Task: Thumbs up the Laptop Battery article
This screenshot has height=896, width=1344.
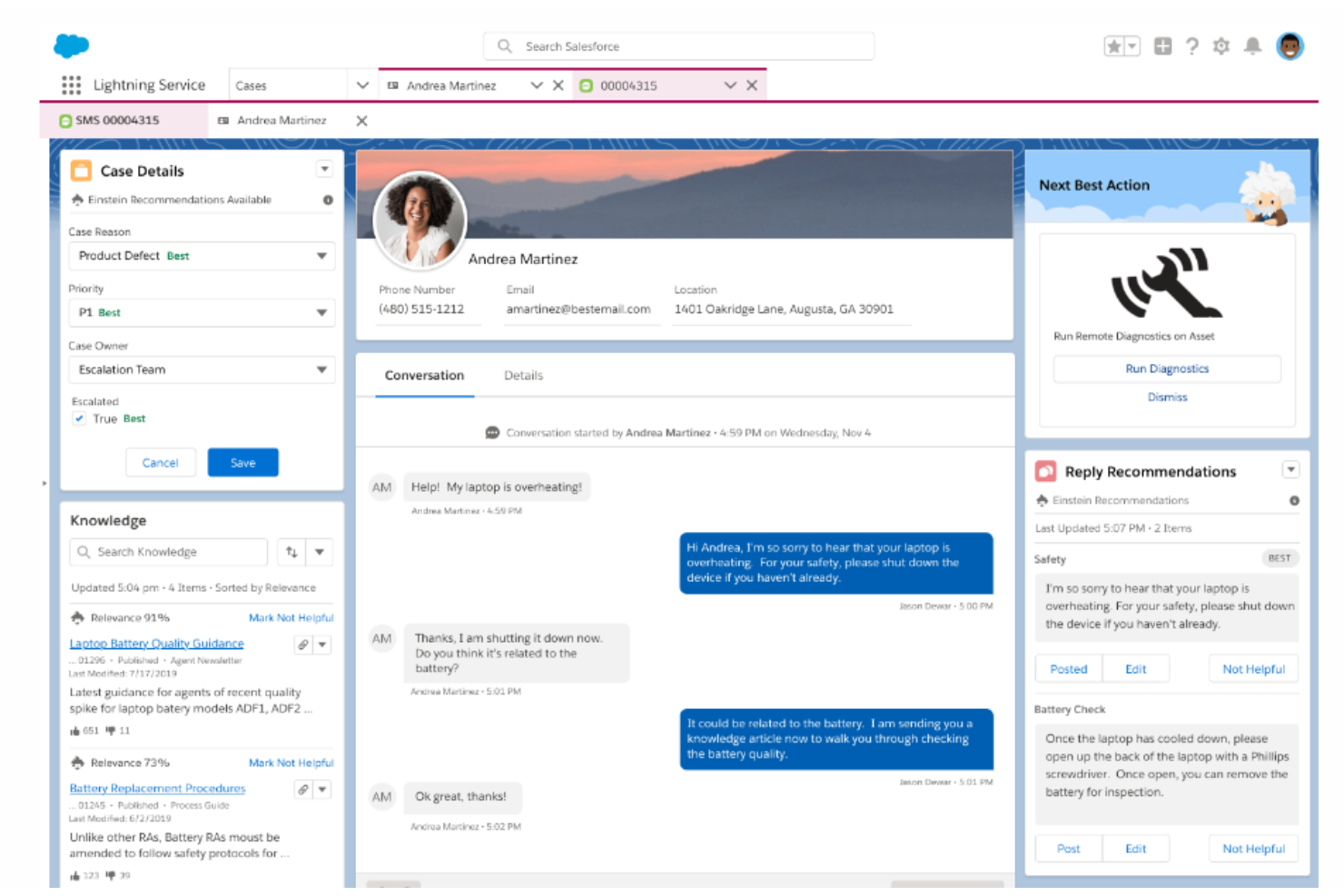Action: tap(74, 730)
